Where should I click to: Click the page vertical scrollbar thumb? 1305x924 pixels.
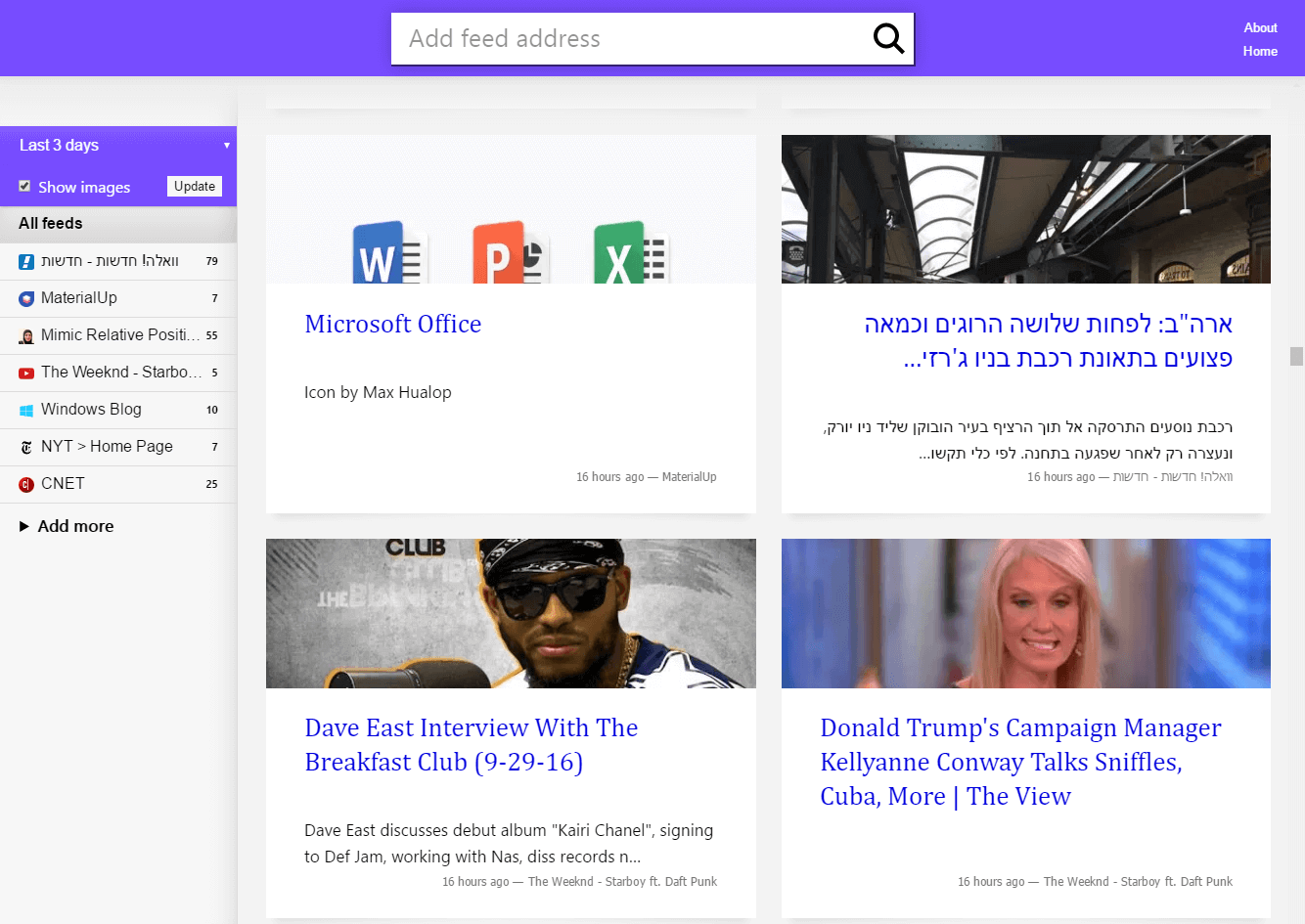1296,356
